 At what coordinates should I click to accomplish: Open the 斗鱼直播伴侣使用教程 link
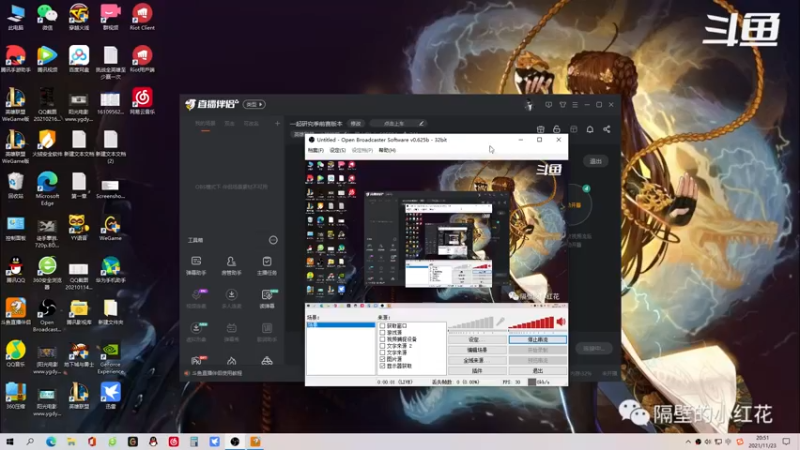tap(214, 373)
